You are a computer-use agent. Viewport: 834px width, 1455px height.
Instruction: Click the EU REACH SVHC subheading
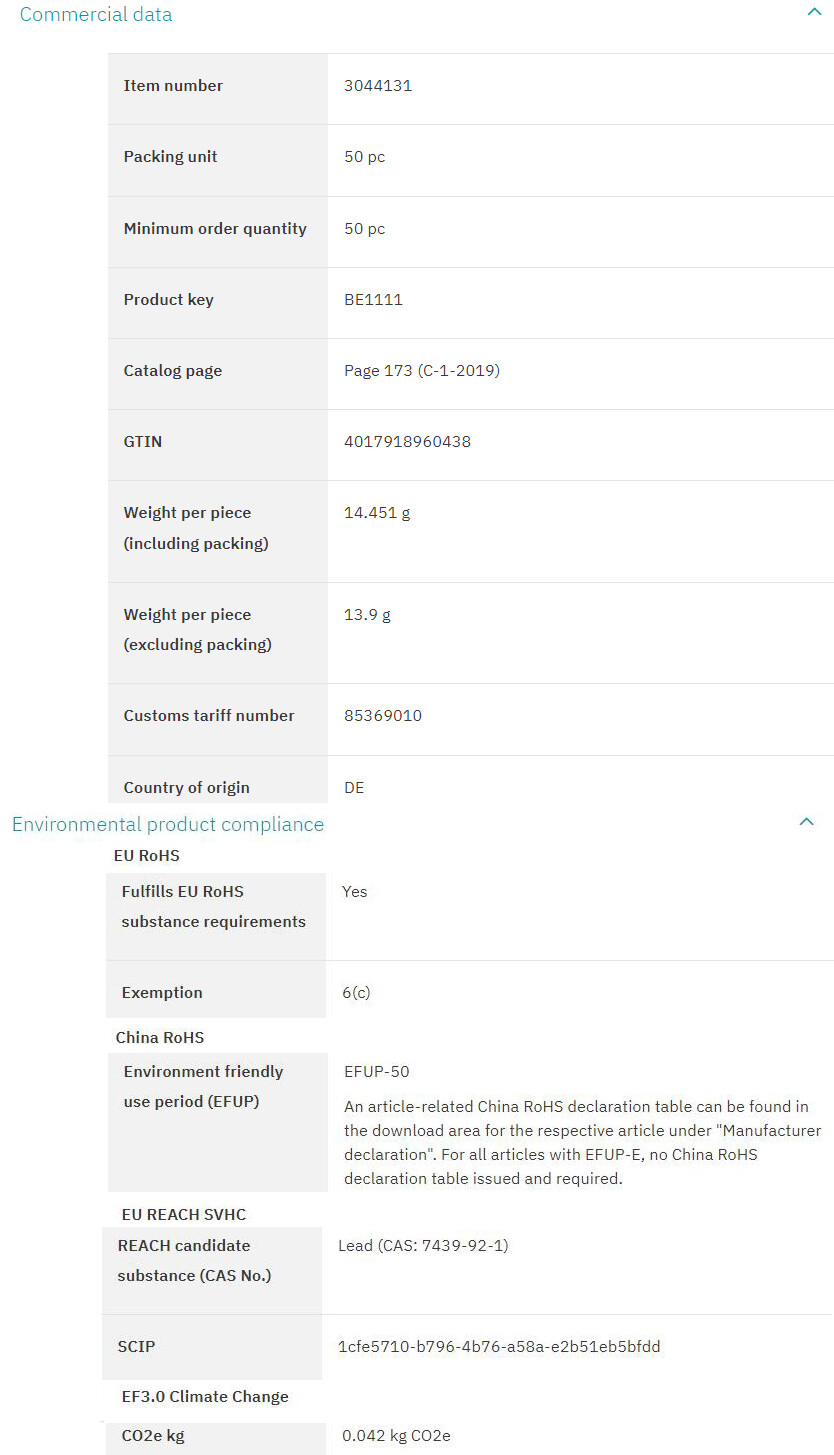(181, 1215)
